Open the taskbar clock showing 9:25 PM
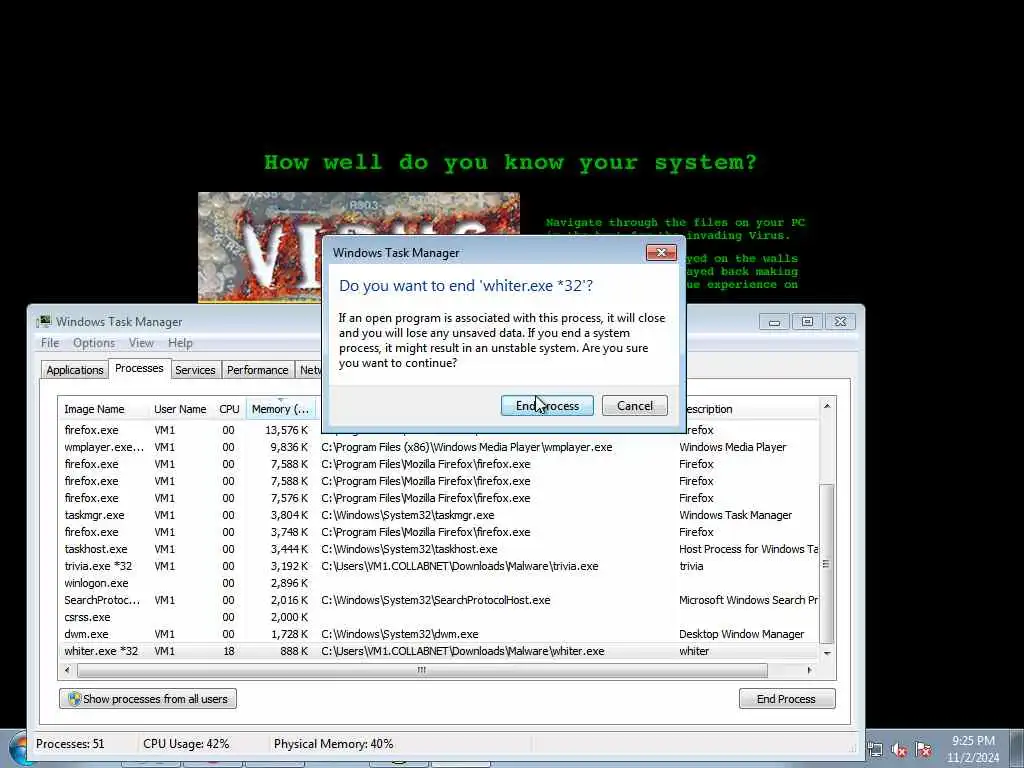1024x768 pixels. tap(973, 749)
